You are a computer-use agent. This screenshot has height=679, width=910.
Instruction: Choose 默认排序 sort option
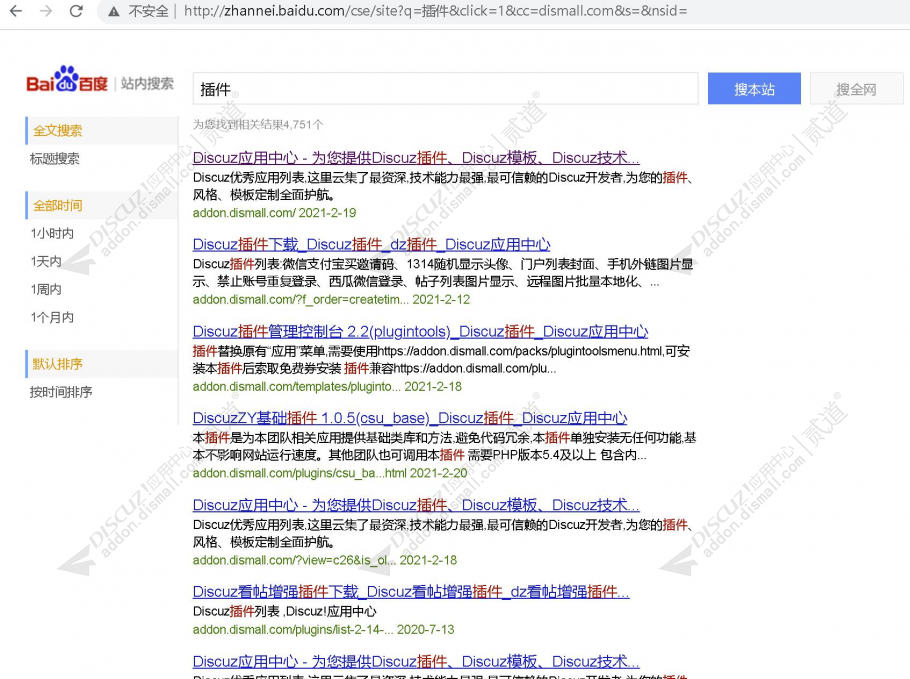tap(102, 364)
